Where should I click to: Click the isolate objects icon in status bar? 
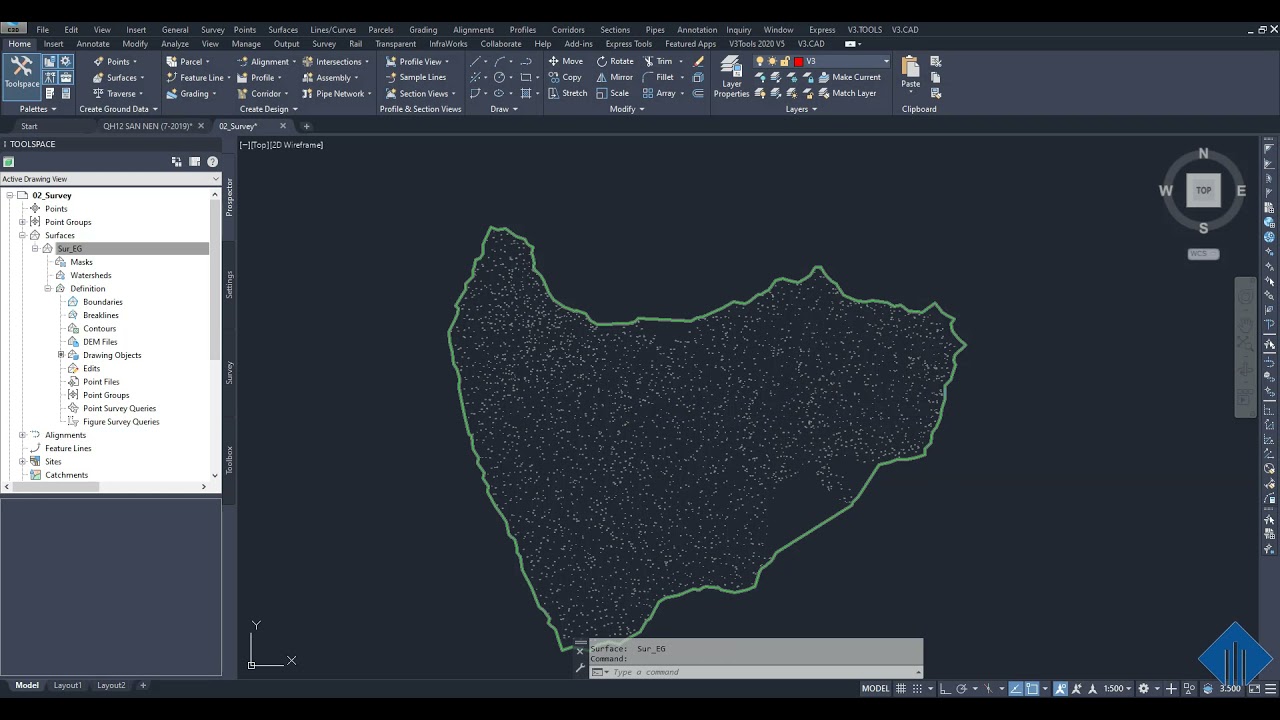click(x=1189, y=688)
